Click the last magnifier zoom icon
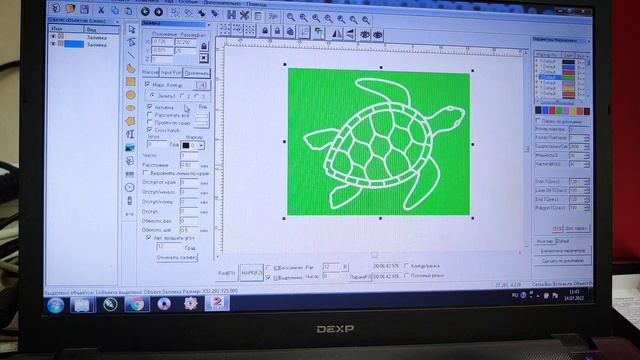 (366, 20)
